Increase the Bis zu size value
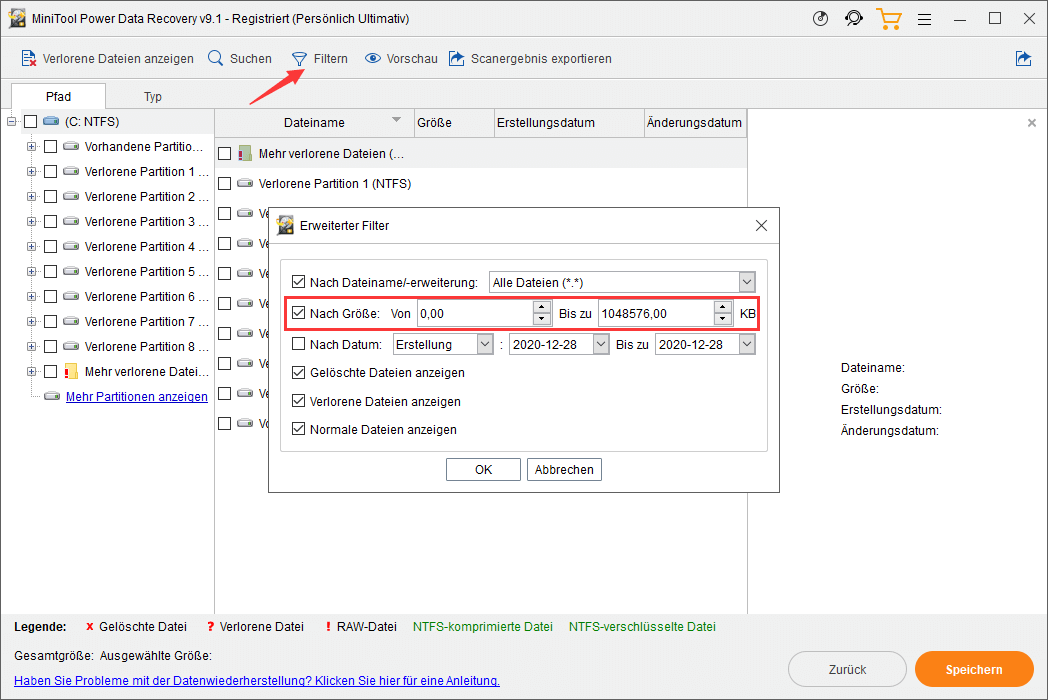1048x700 pixels. [723, 308]
